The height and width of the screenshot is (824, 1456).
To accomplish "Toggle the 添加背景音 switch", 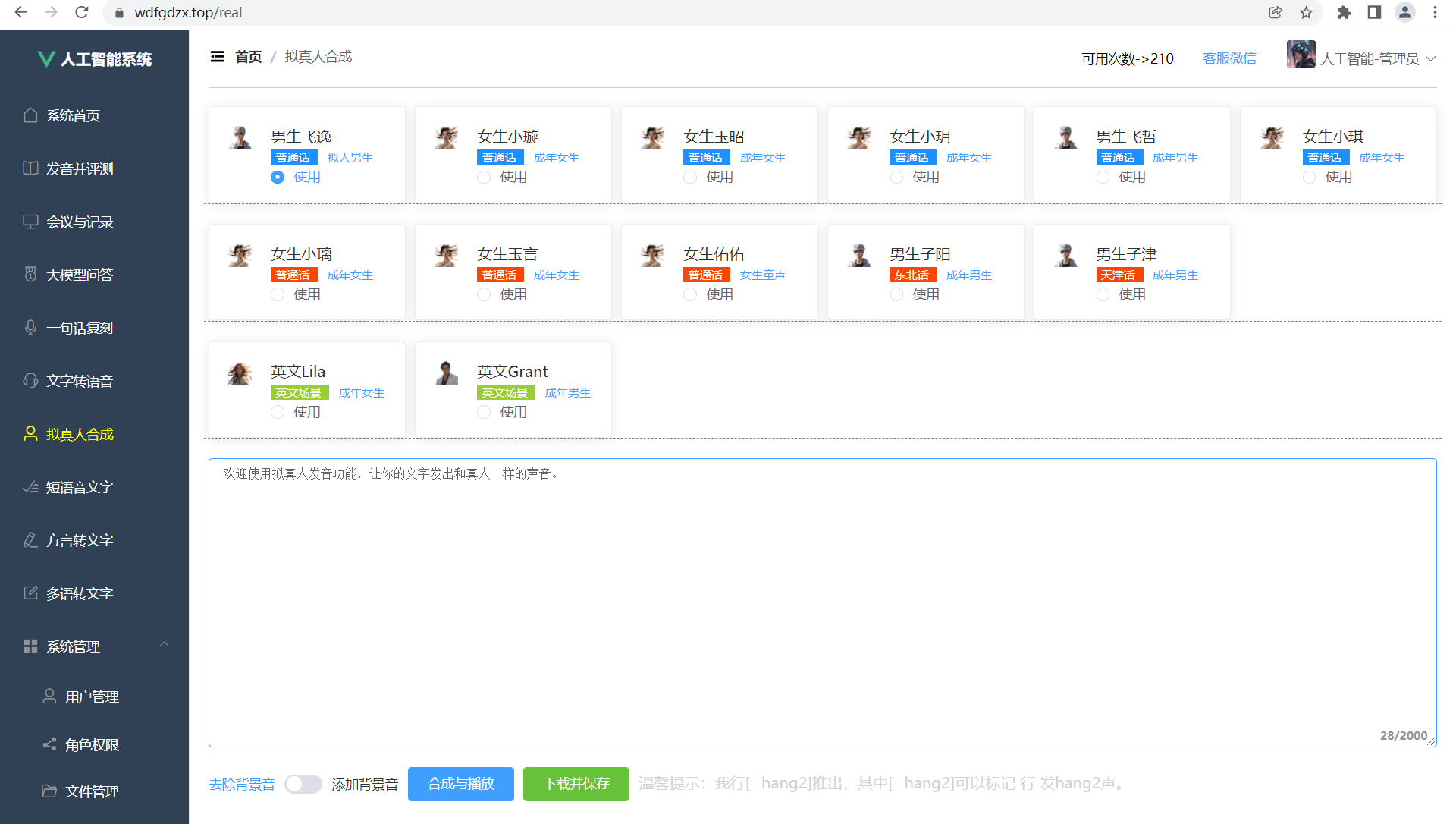I will (303, 784).
